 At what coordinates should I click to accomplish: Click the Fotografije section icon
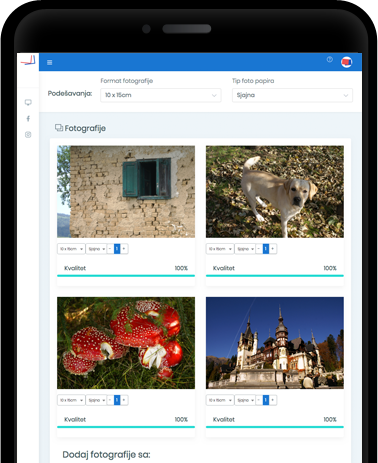click(59, 128)
